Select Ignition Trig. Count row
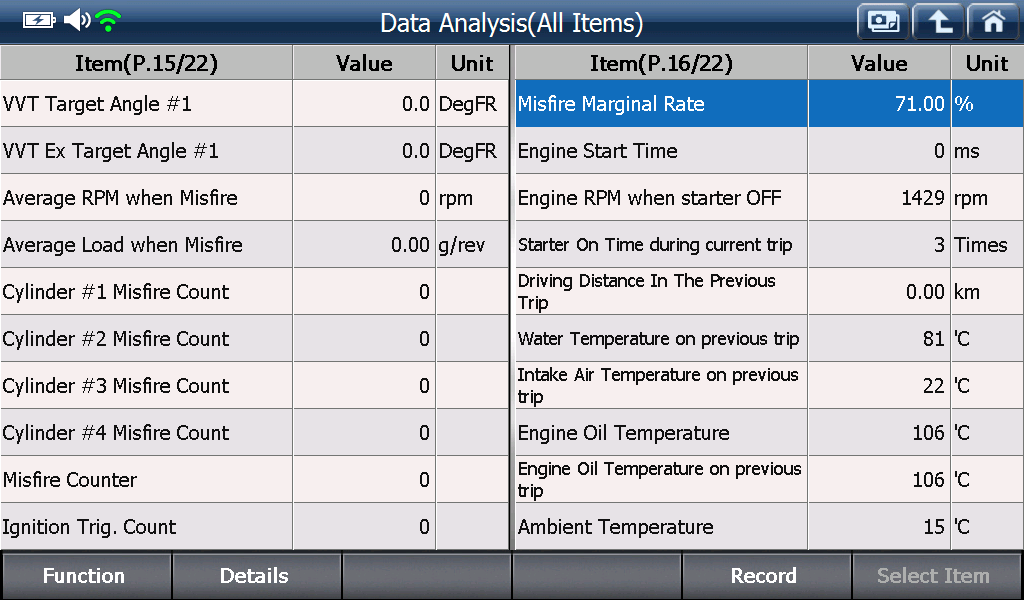The height and width of the screenshot is (600, 1024). tap(254, 527)
